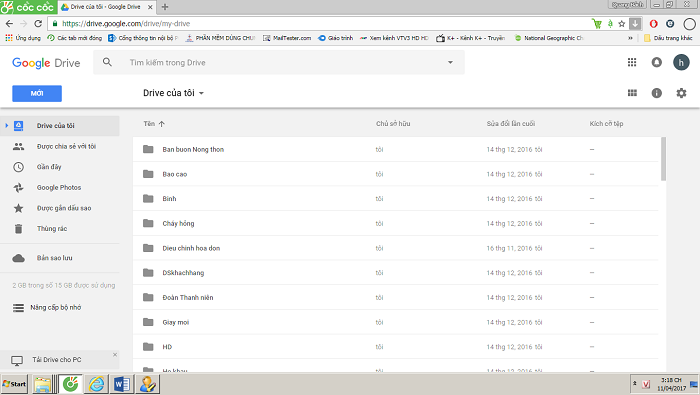
Task: Select 'Đoàn Thanh niên' folder
Action: [x=396, y=297]
